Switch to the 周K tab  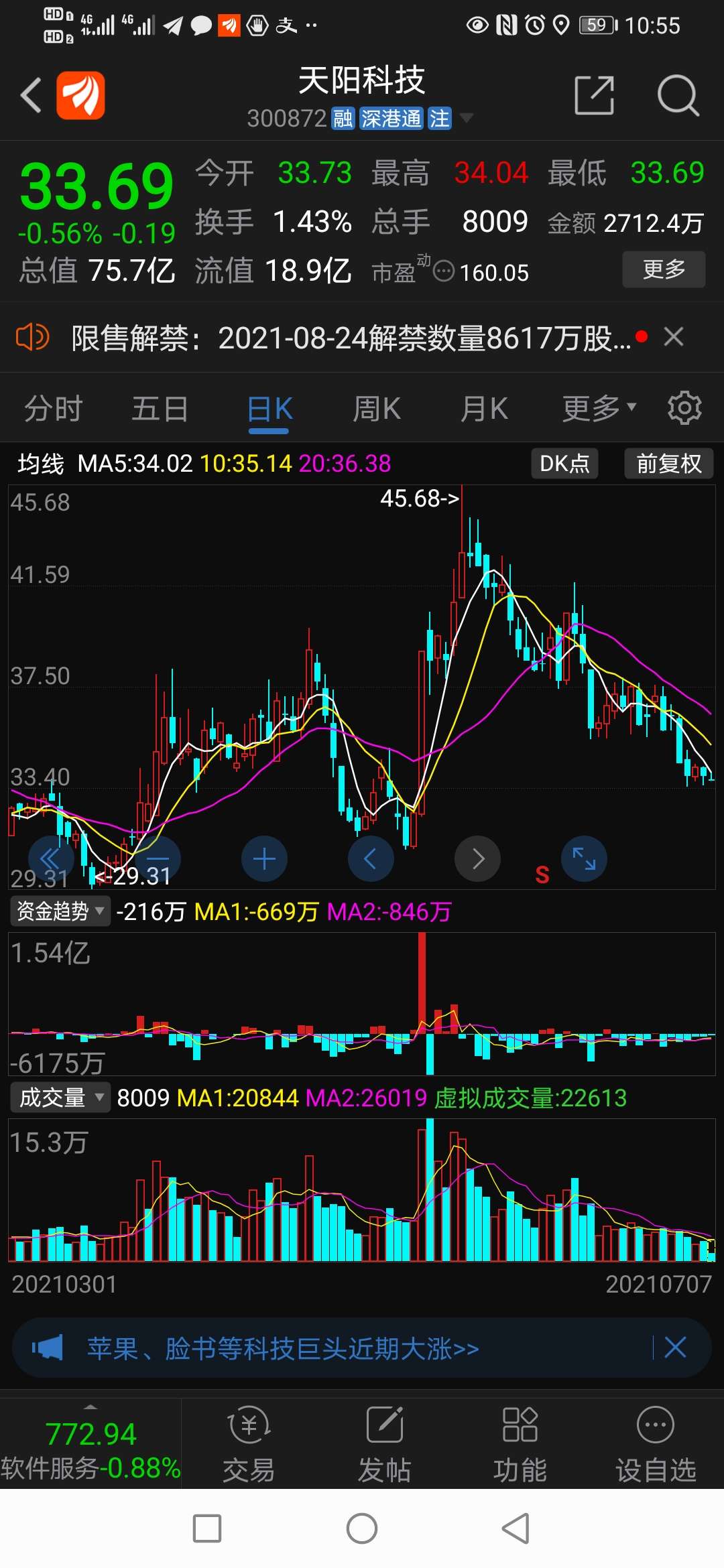[377, 409]
